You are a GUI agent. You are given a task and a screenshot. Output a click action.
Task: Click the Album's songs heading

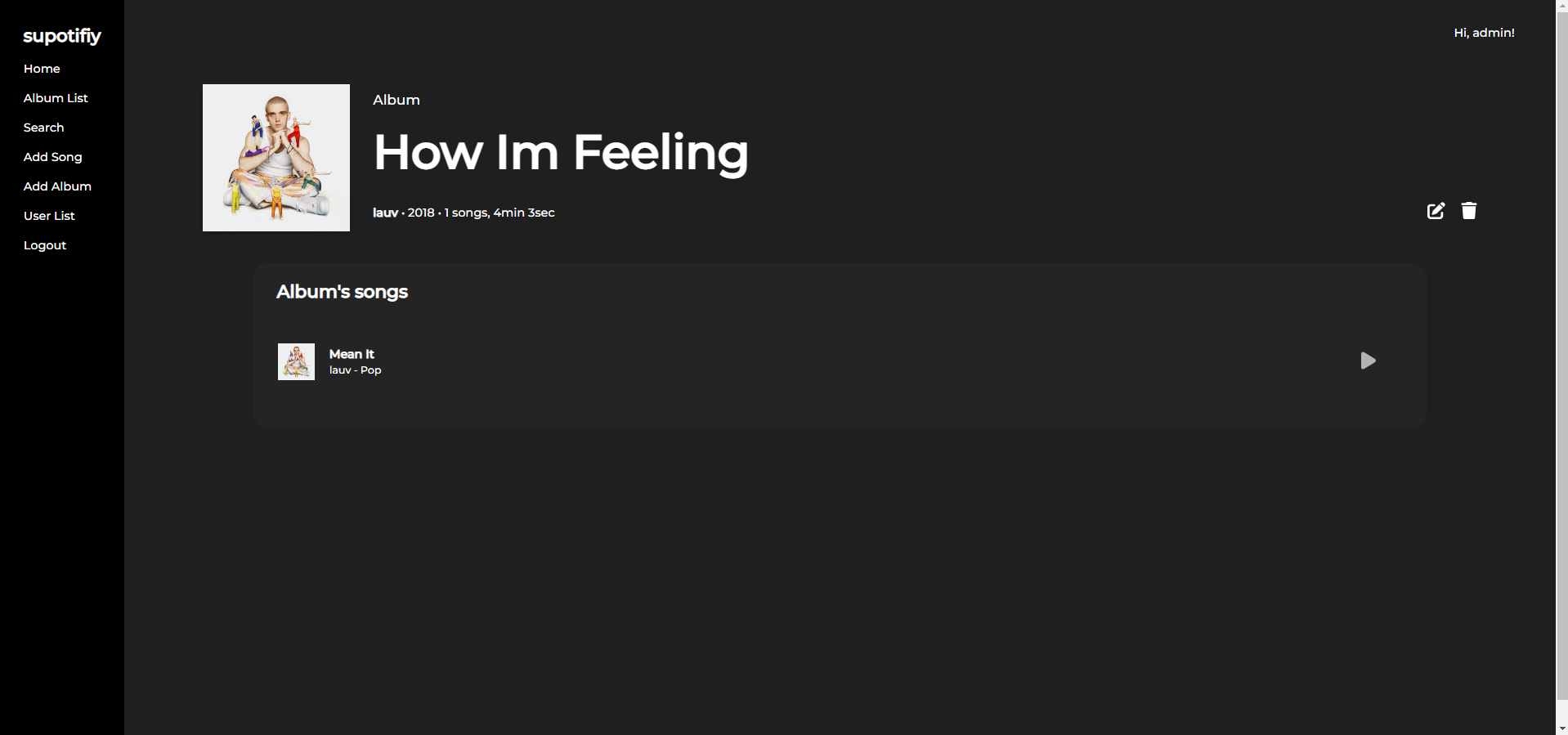tap(342, 291)
